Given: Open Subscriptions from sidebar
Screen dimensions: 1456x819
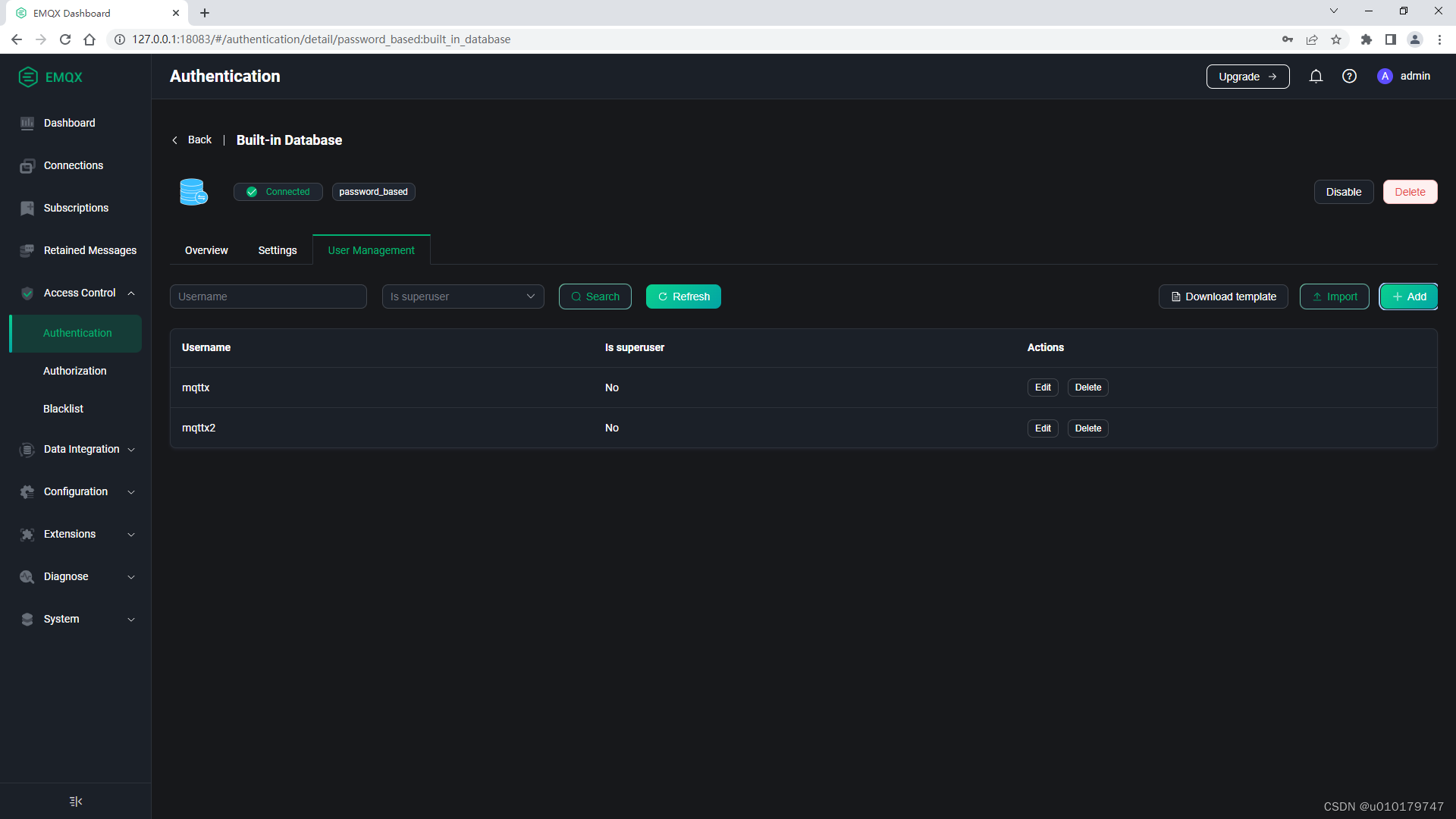Looking at the screenshot, I should [x=76, y=208].
